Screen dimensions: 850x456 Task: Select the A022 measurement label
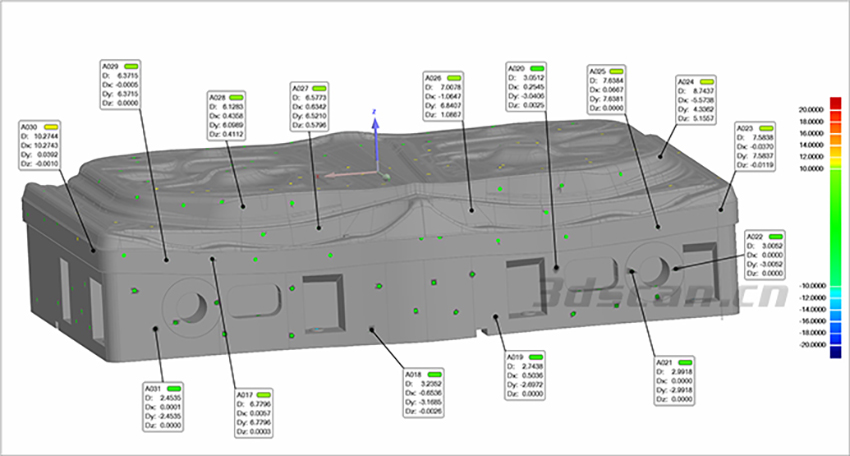(x=775, y=254)
